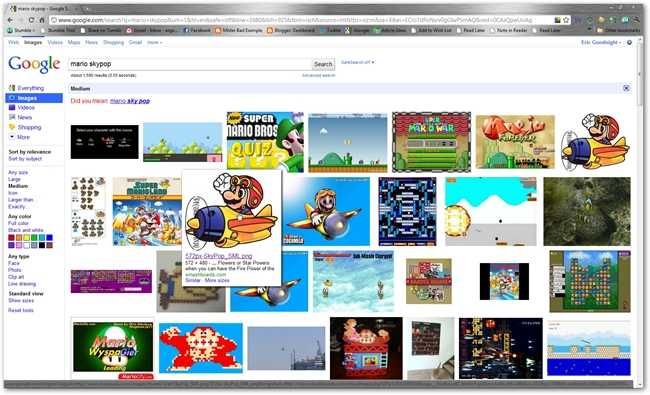Open the Google account settings gear icon
The width and height of the screenshot is (650, 395).
[629, 42]
